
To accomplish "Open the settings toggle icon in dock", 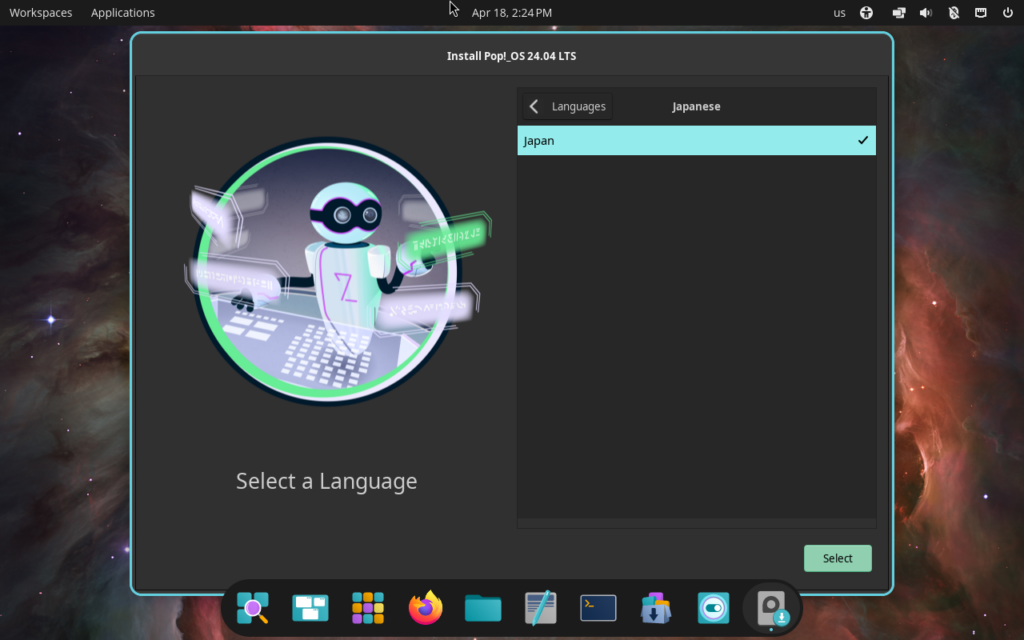I will tap(714, 607).
